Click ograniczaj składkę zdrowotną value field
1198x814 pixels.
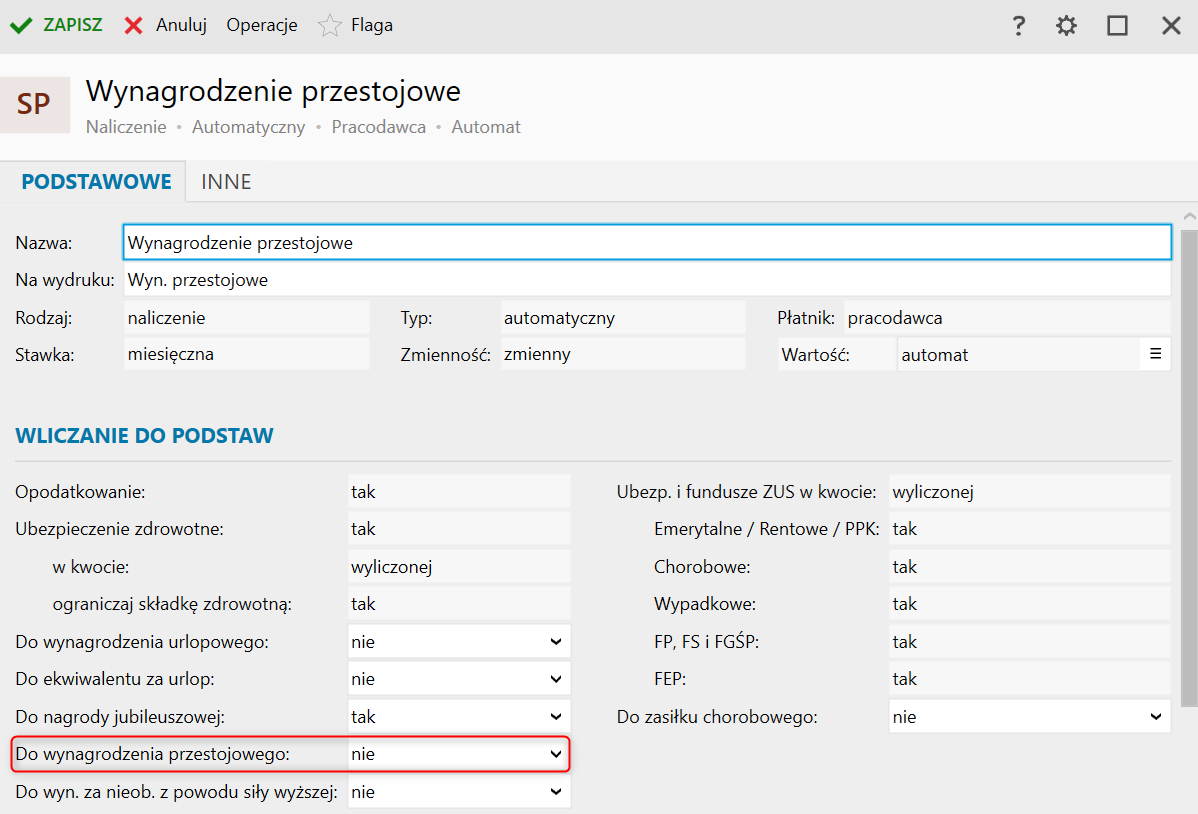pos(458,604)
